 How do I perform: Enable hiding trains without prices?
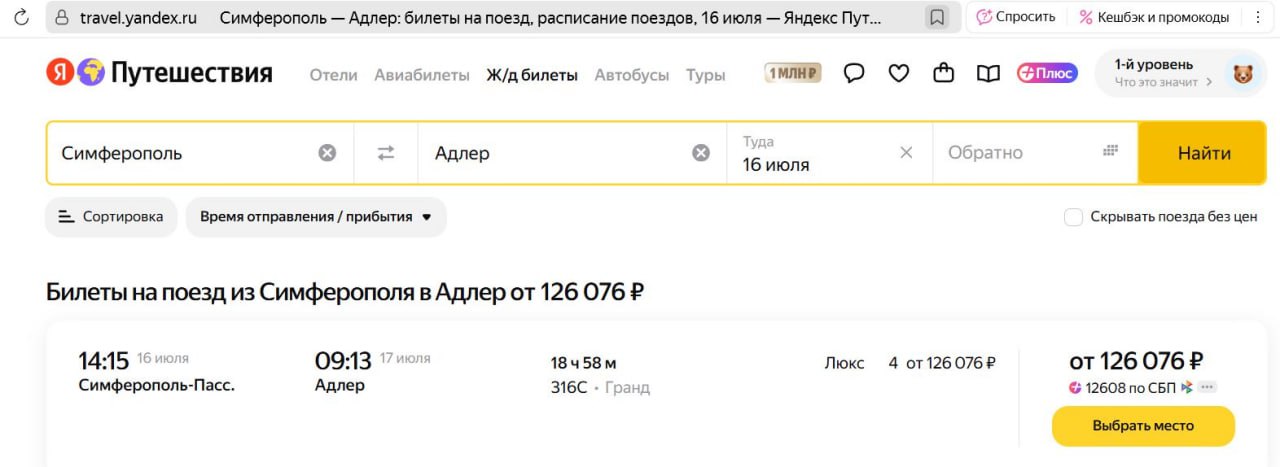point(1073,217)
